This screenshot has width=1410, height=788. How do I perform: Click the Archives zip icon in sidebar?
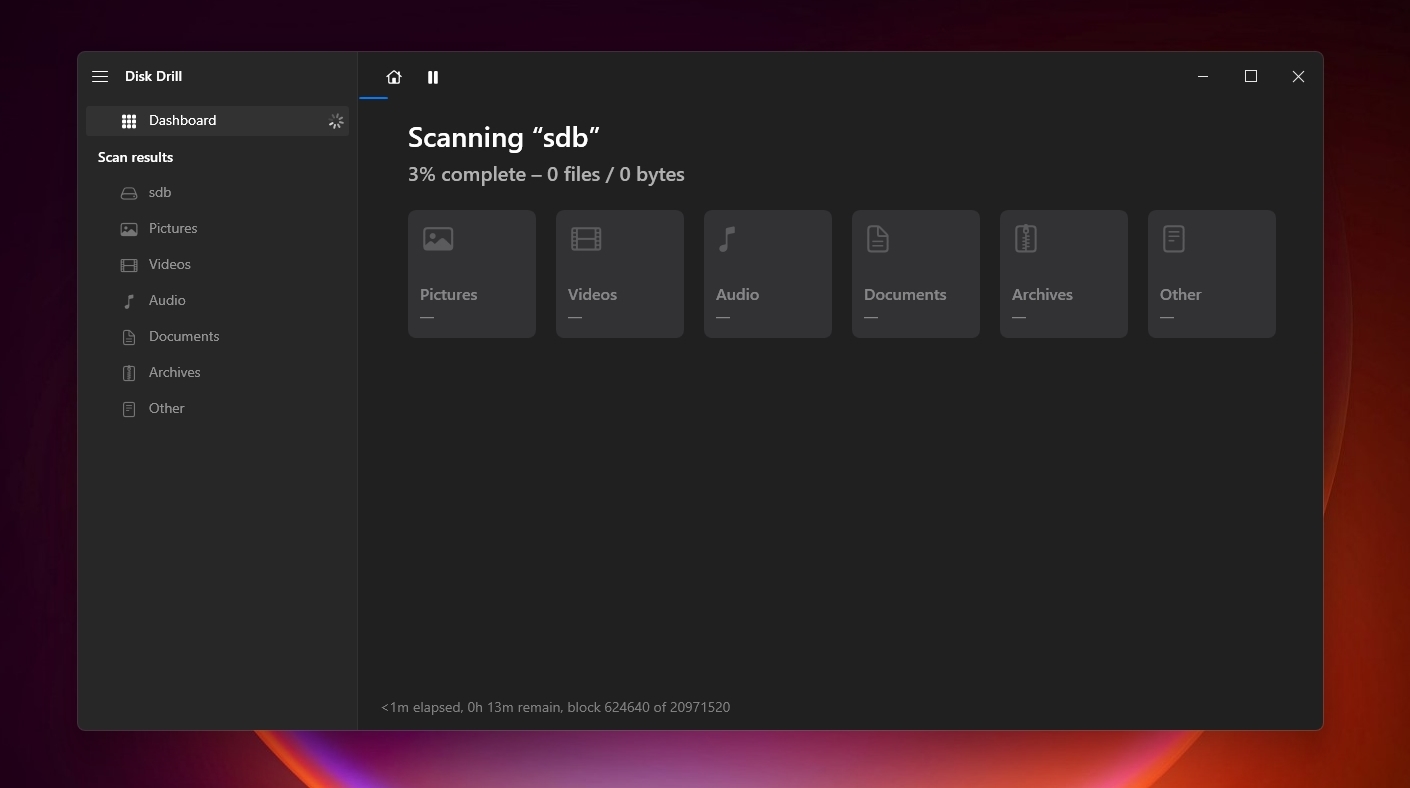point(129,373)
